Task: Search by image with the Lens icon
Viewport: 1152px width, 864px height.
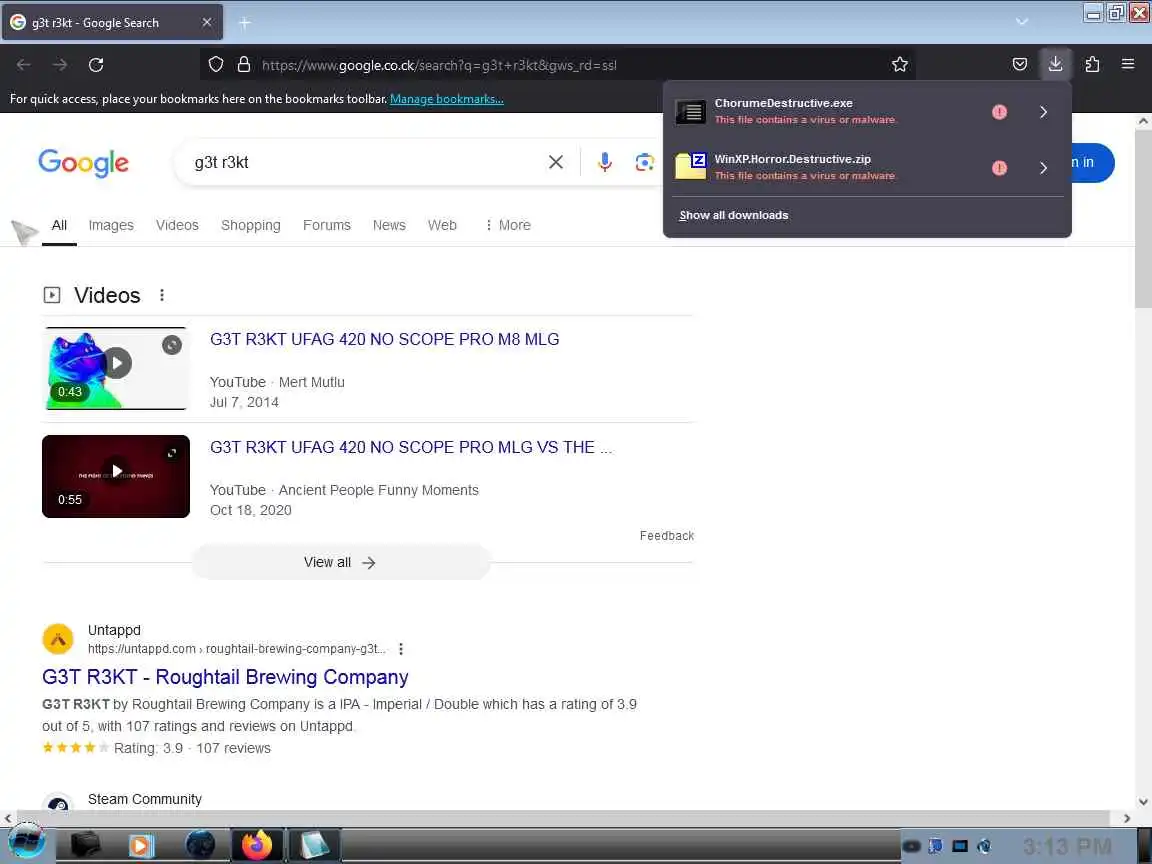Action: coord(644,162)
